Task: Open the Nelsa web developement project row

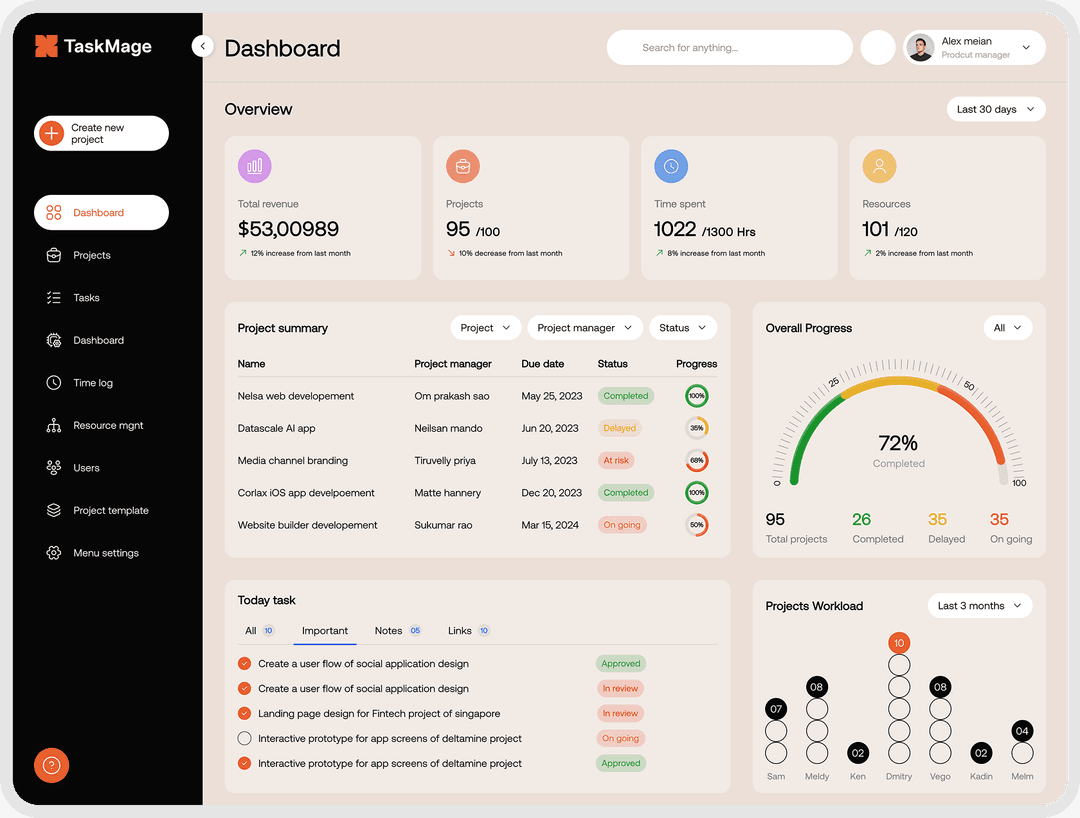Action: point(296,396)
